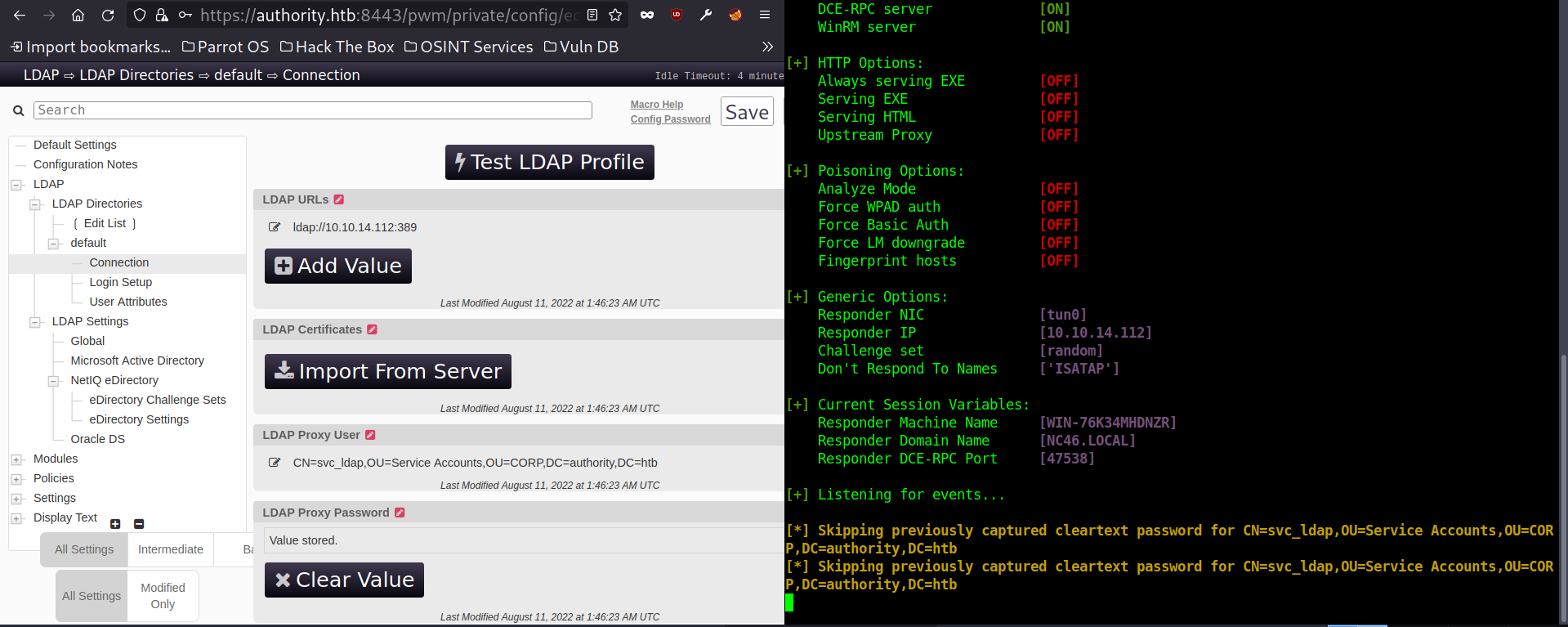Click the magnifier search icon
The image size is (1568, 627).
(18, 111)
